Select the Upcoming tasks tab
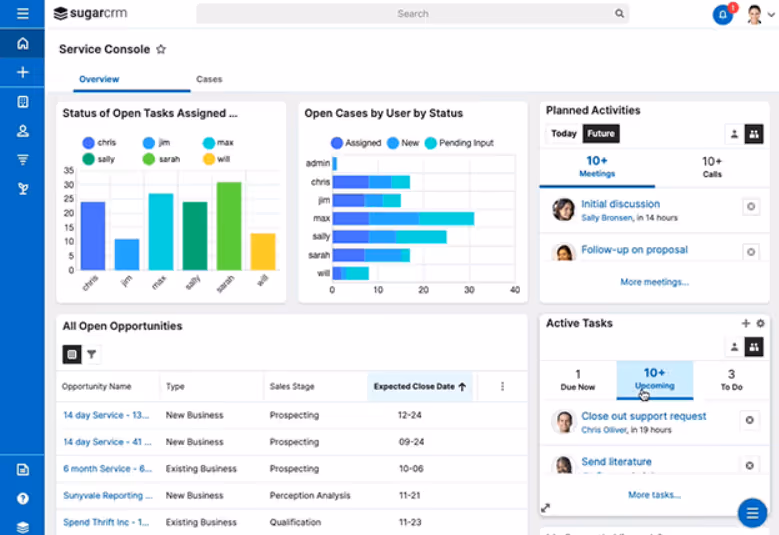The height and width of the screenshot is (535, 779). coord(654,380)
